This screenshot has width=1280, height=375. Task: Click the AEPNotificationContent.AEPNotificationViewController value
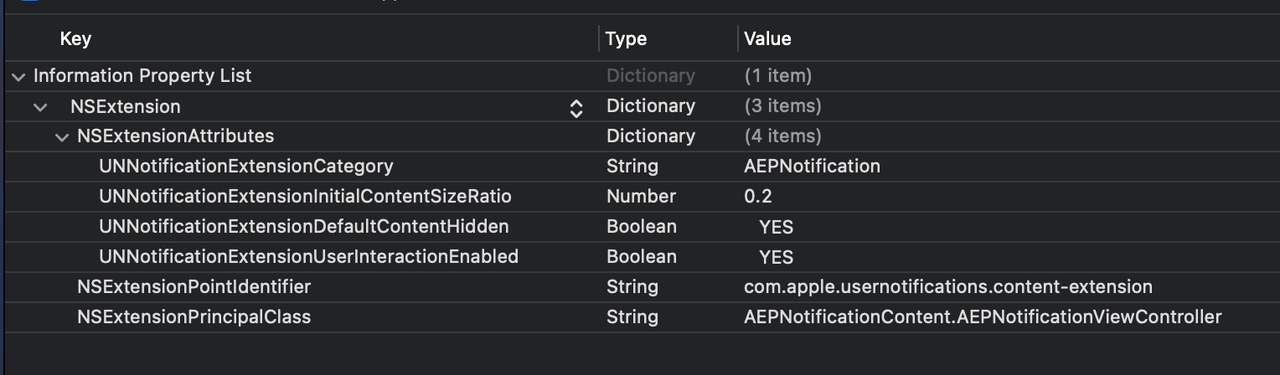(x=983, y=316)
